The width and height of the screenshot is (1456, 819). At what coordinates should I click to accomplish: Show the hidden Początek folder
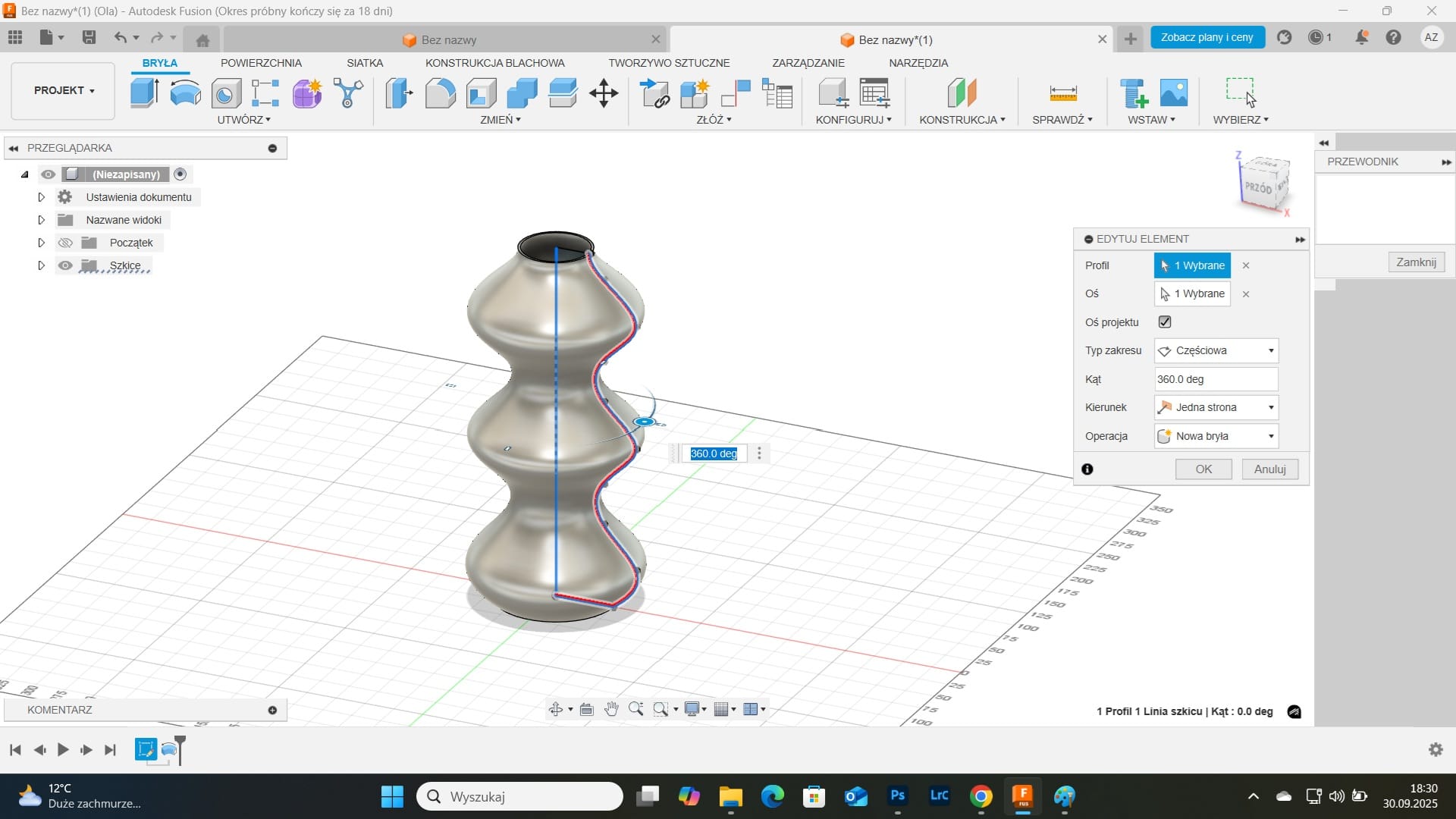click(66, 243)
